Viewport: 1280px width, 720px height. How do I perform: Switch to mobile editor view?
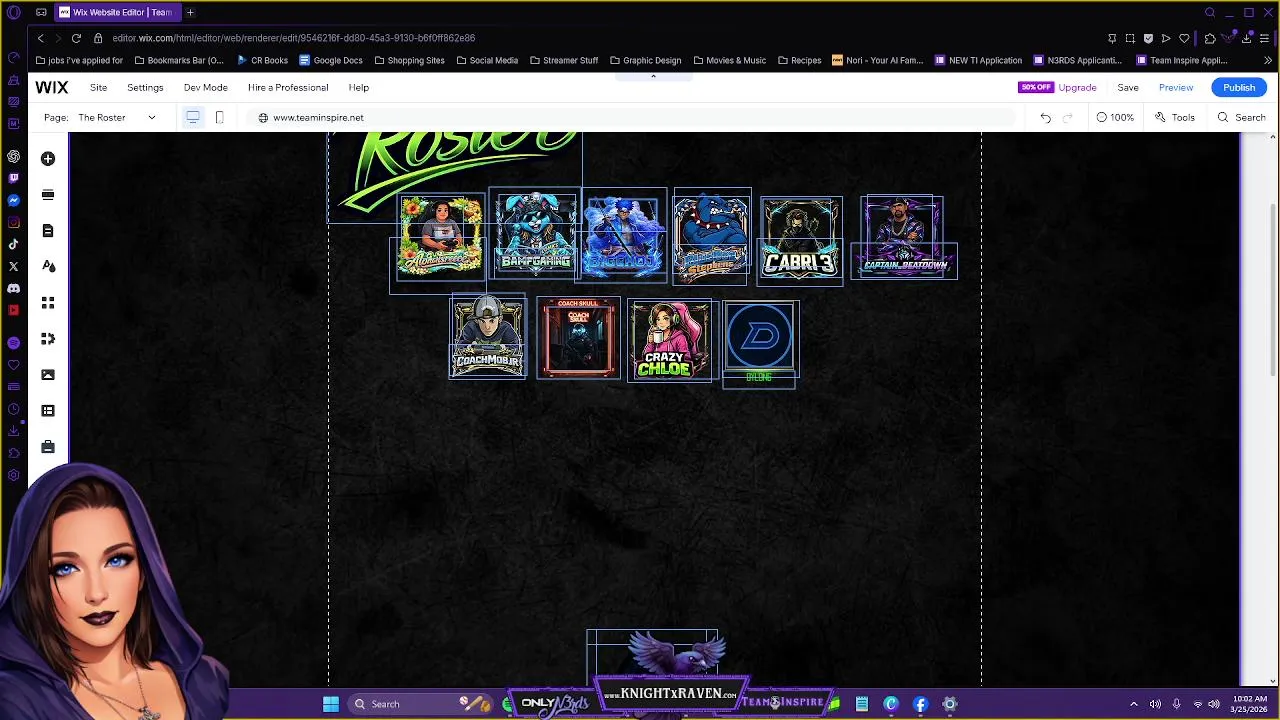click(219, 117)
